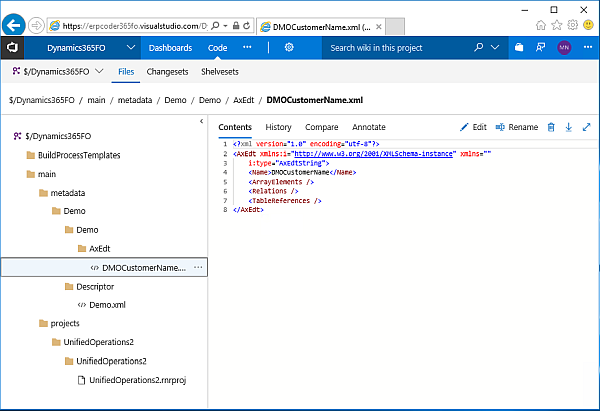Open the BuildProcessTemplates folder
Screen dimensions: 600x411
click(78, 155)
